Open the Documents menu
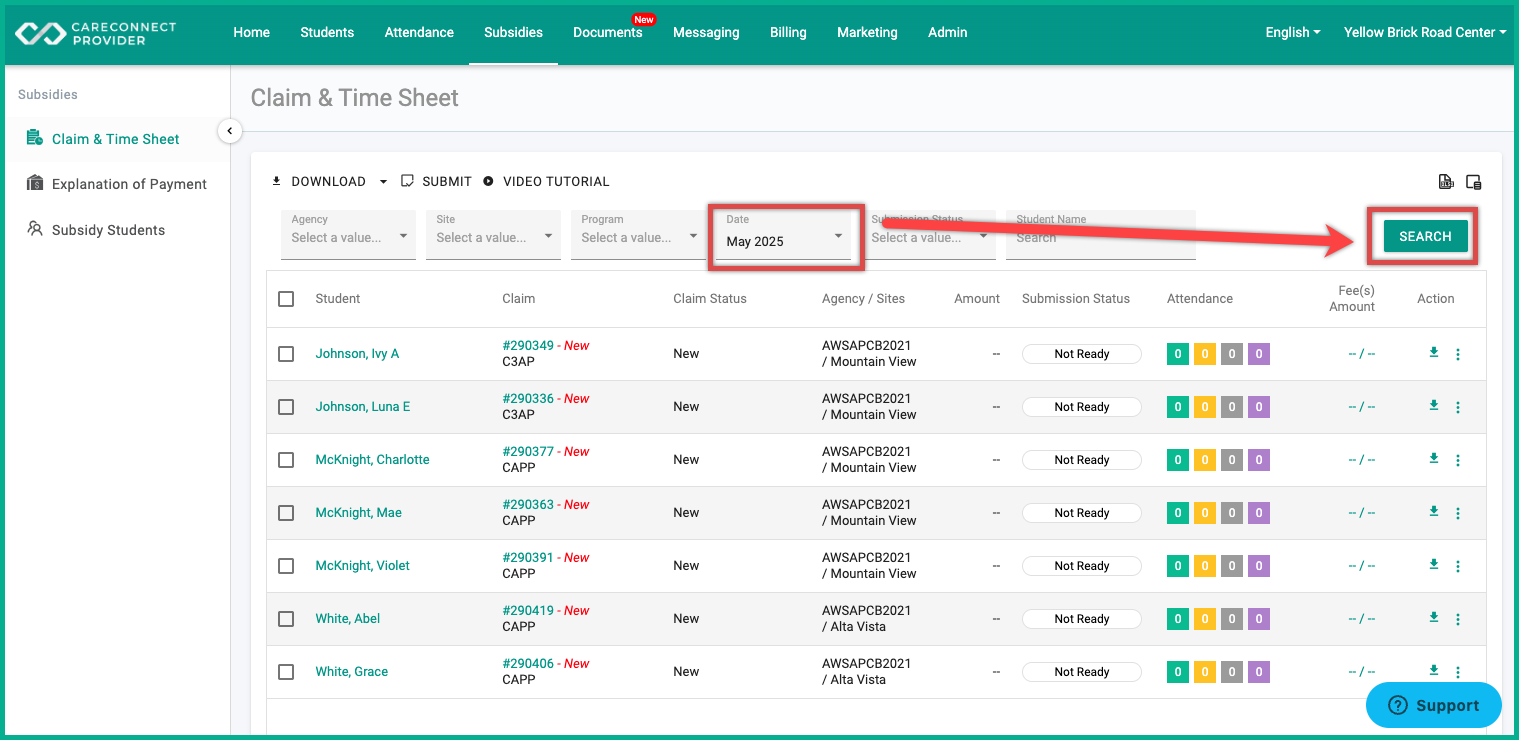The height and width of the screenshot is (740, 1519). pos(608,32)
